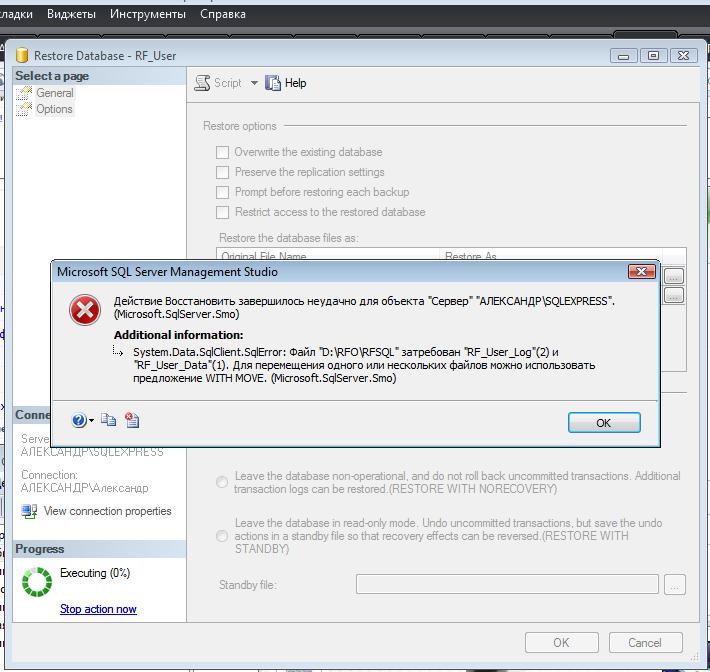Viewport: 710px width, 672px height.
Task: Click the Restore Database window database icon
Action: click(x=22, y=55)
